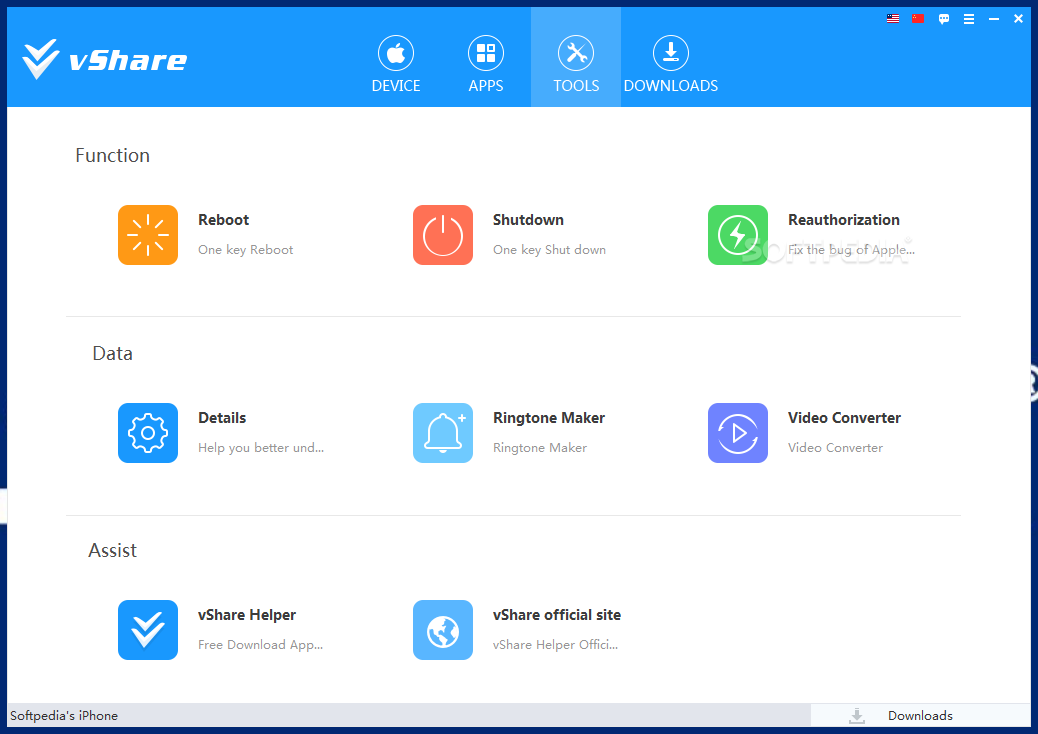Image resolution: width=1038 pixels, height=734 pixels.
Task: Click the 'Data' section heading
Action: click(113, 353)
